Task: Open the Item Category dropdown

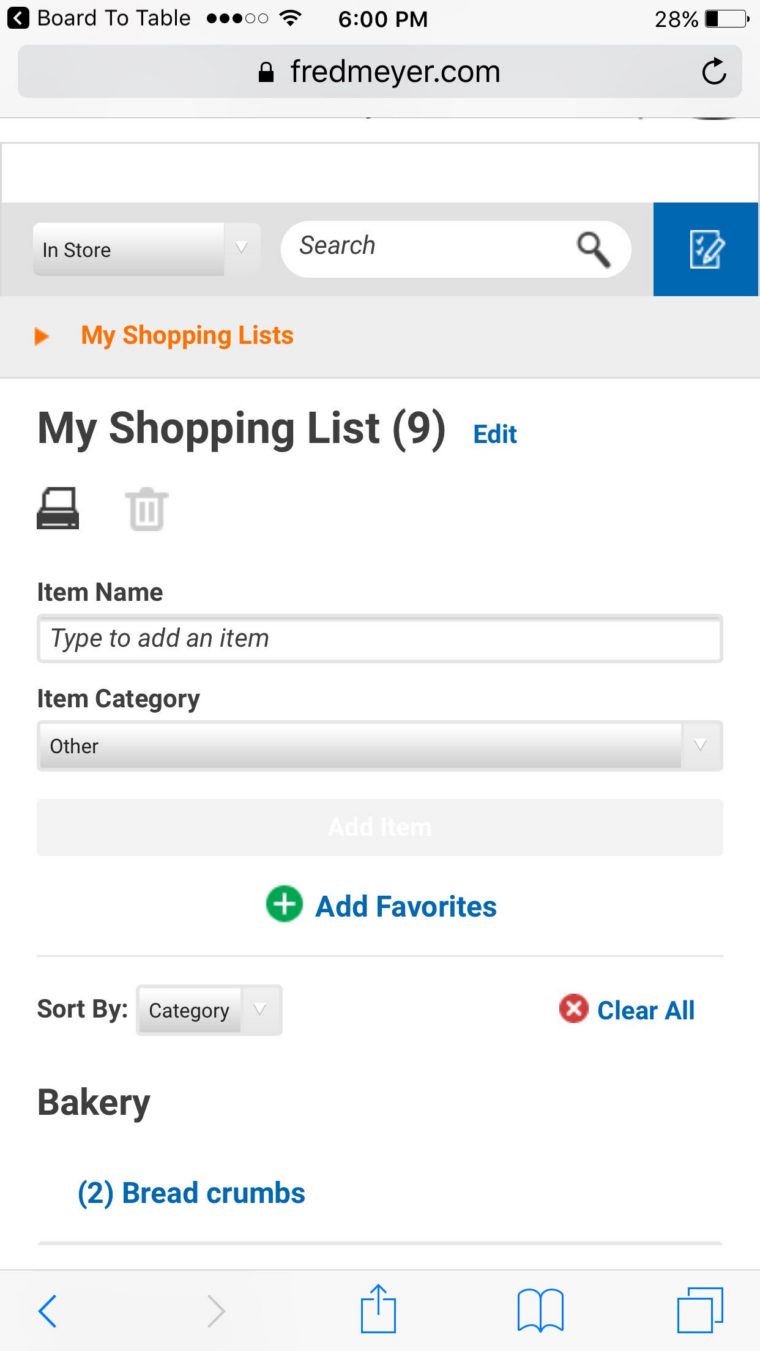Action: click(380, 746)
